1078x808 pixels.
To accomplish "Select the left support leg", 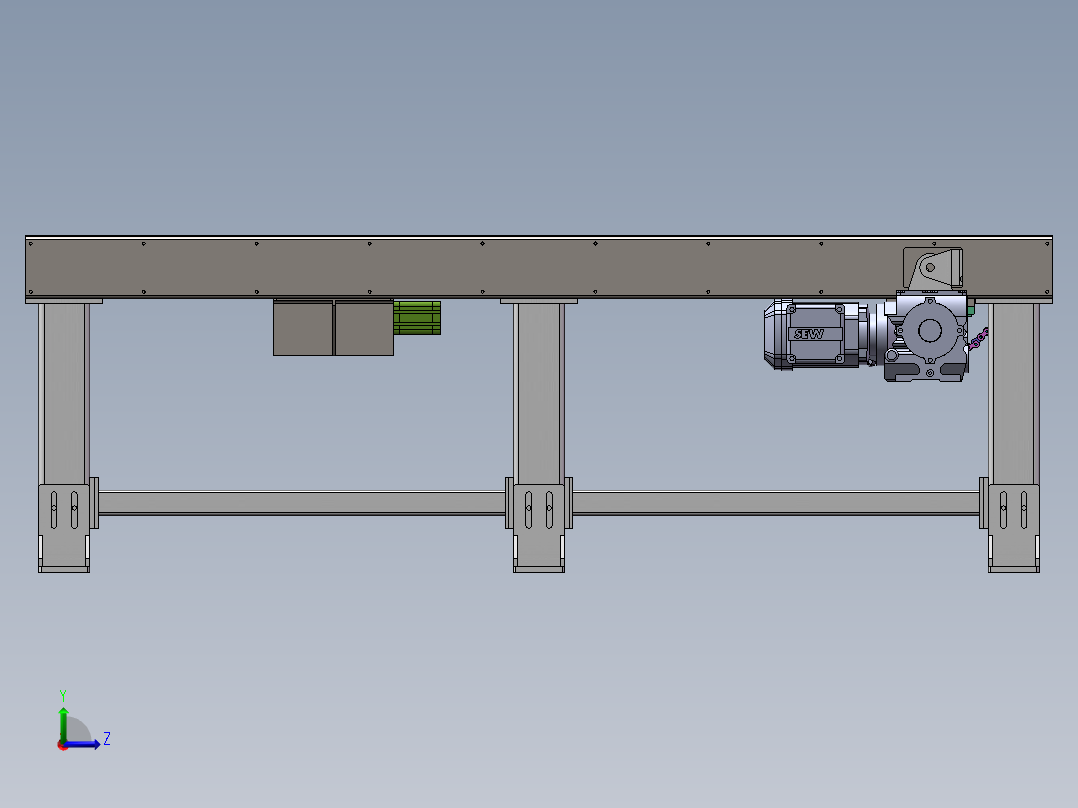I will [64, 392].
